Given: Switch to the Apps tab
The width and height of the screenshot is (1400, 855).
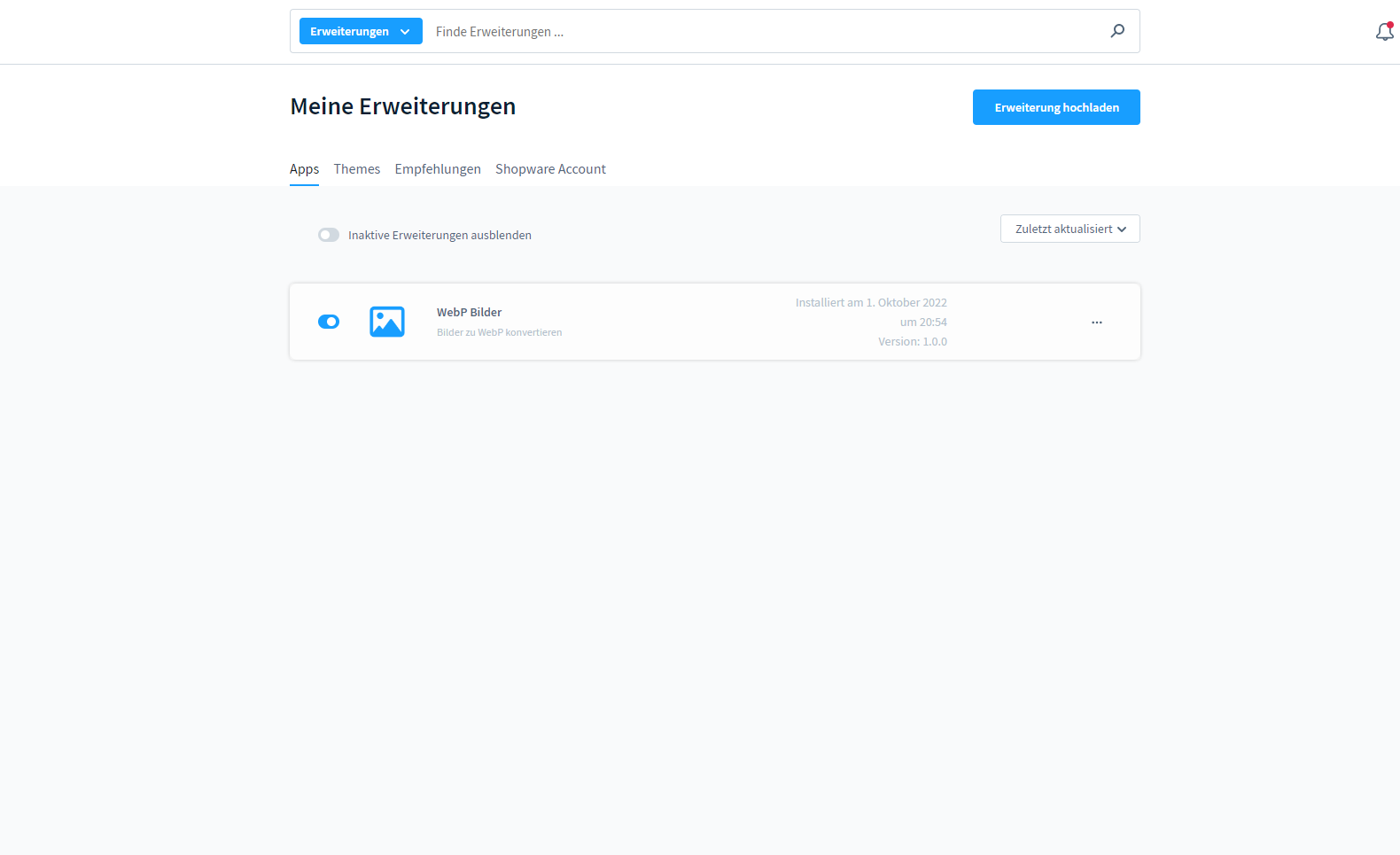Looking at the screenshot, I should coord(304,169).
